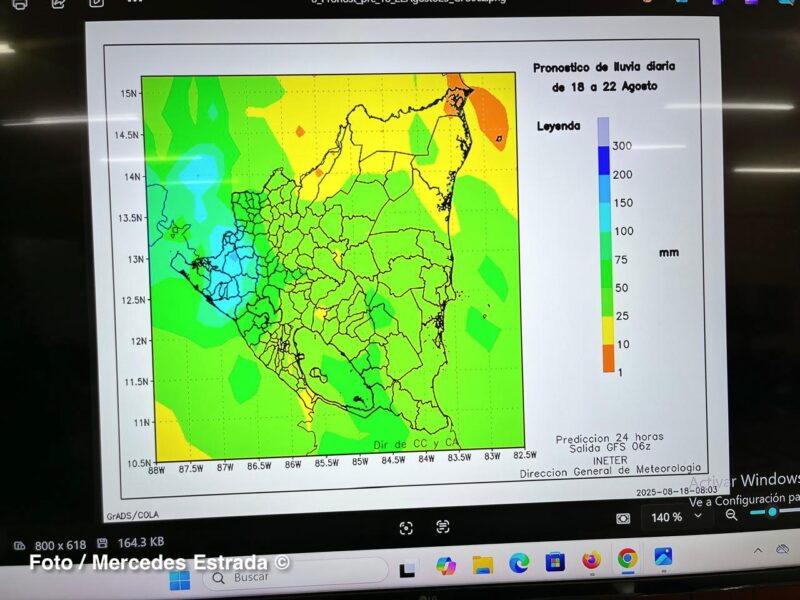Screen dimensions: 800x600
Task: Click the scan text icon below image
Action: tap(443, 526)
